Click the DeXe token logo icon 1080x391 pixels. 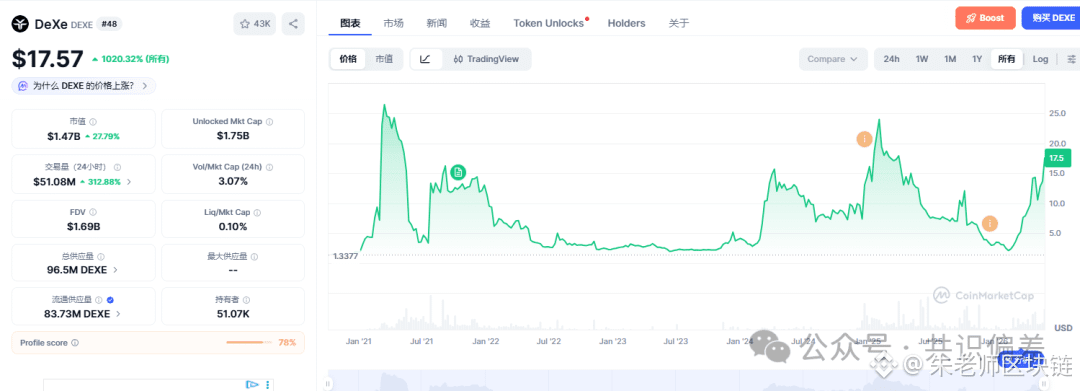click(21, 24)
